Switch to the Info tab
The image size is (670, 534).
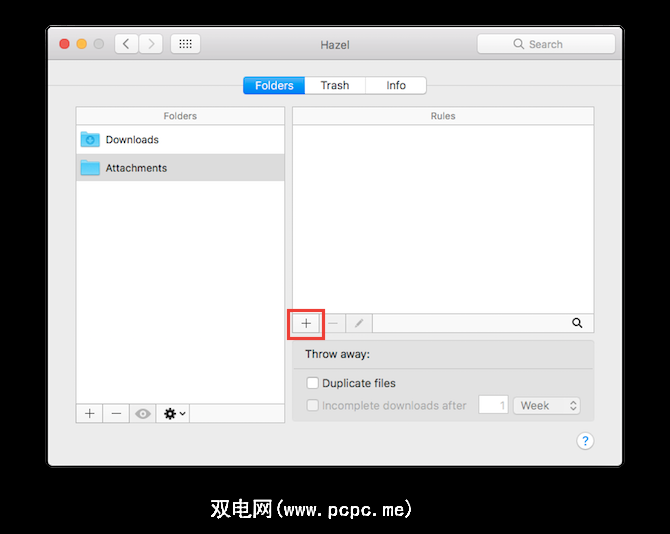coord(396,85)
